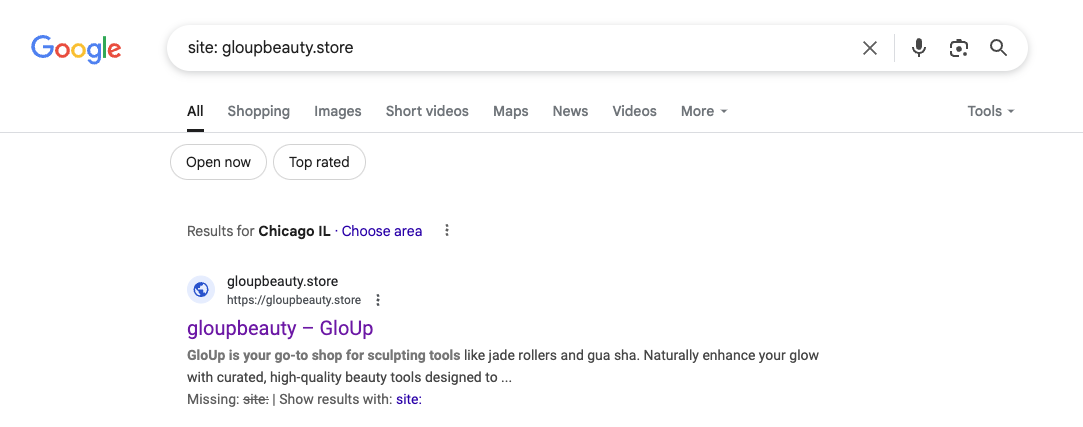
Task: Clear the search box with X icon
Action: click(x=870, y=48)
